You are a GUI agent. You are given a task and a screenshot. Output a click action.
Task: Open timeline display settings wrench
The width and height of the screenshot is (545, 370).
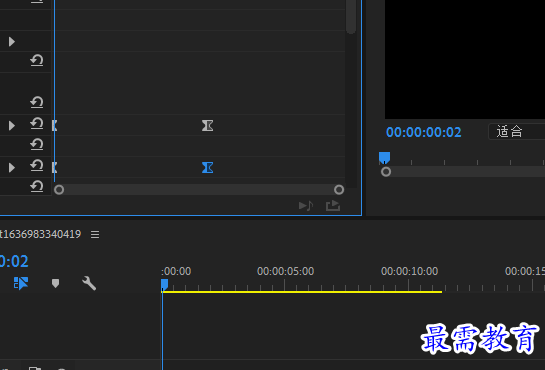point(89,283)
